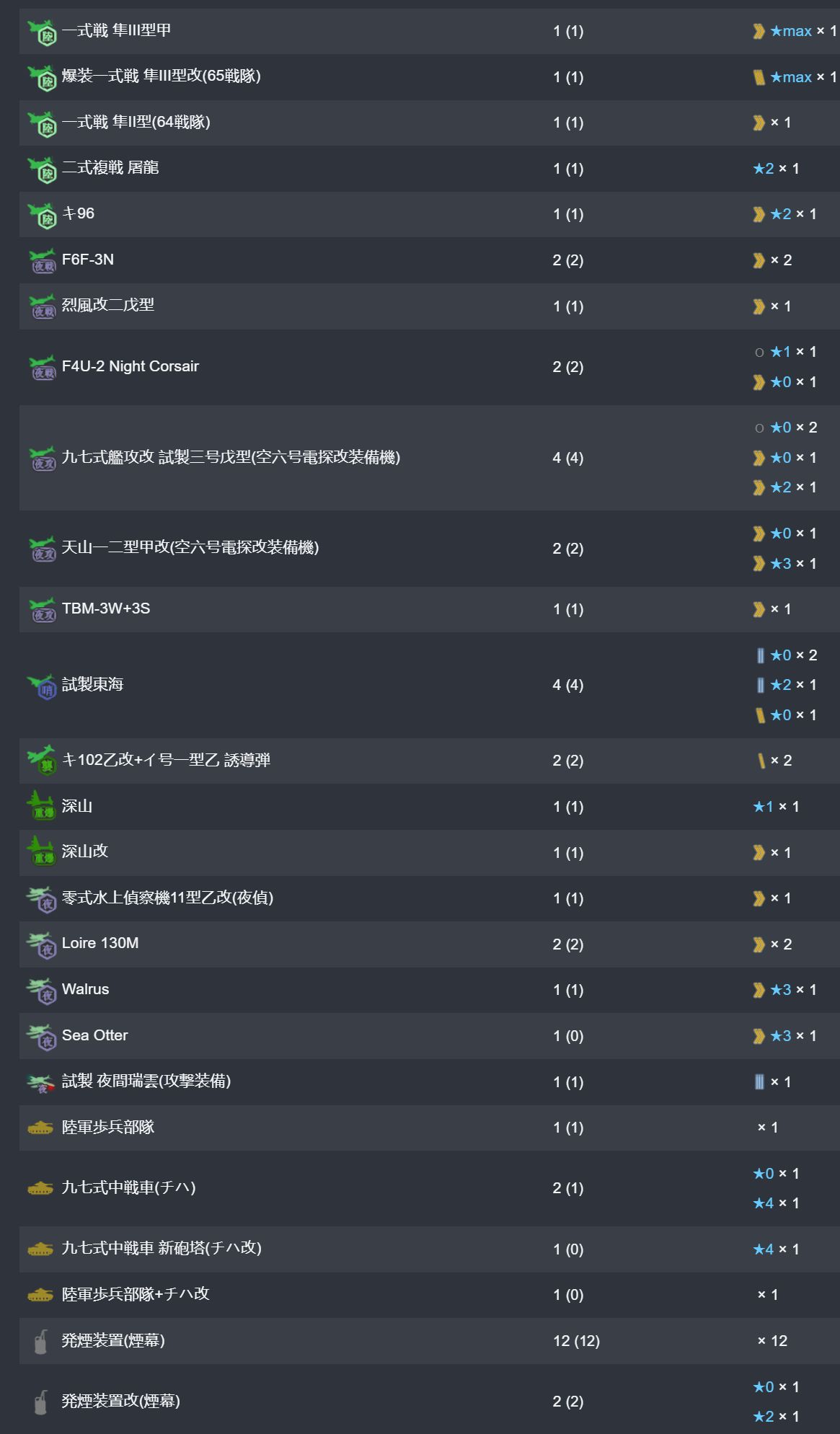Viewport: 840px width, 1434px height.
Task: Click the icon beside 試製 夜間瑞雲(攻撃装備)
Action: click(x=41, y=1082)
